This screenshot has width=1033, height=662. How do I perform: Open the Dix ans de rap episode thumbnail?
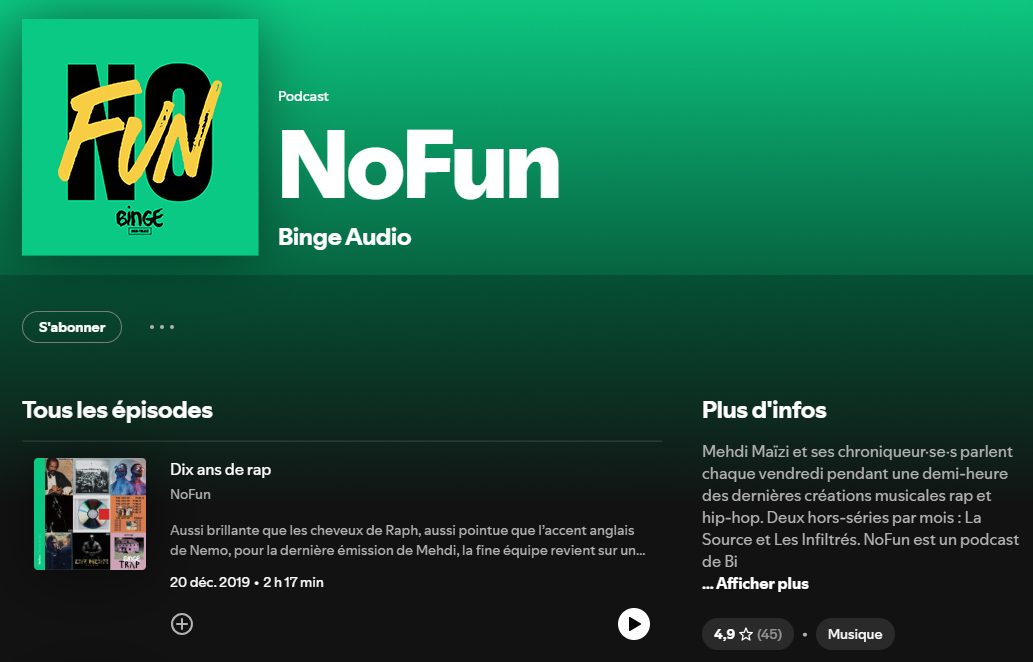[90, 514]
